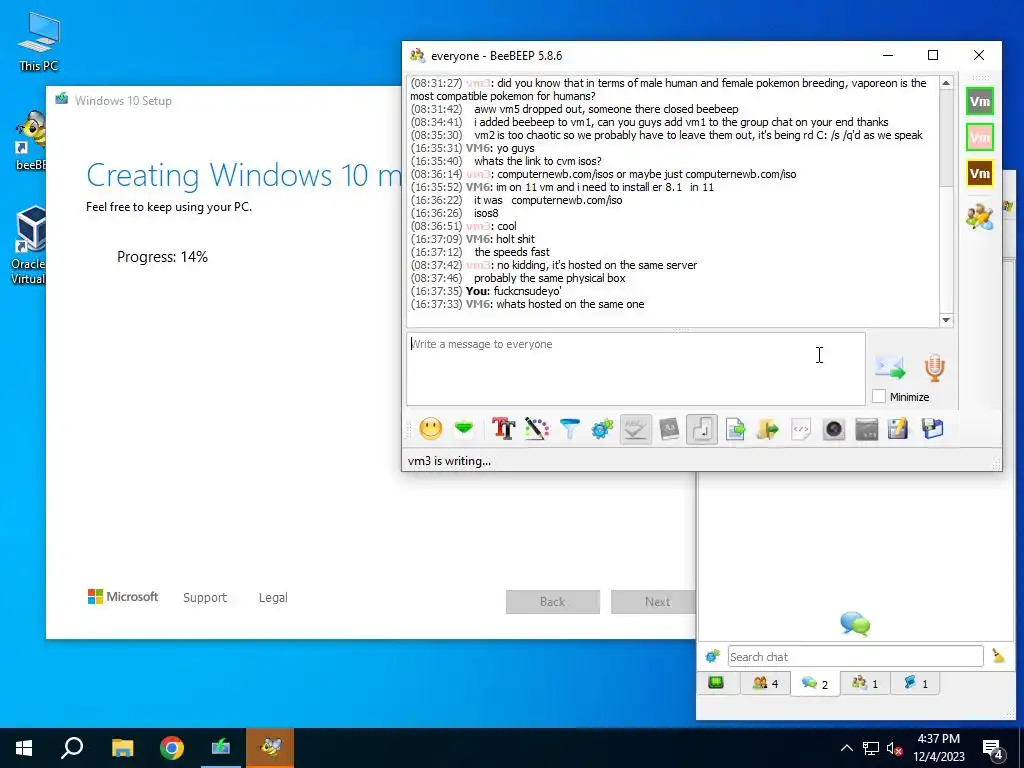This screenshot has height=768, width=1024.
Task: Click the blue floppy disks save icon
Action: coord(932,429)
